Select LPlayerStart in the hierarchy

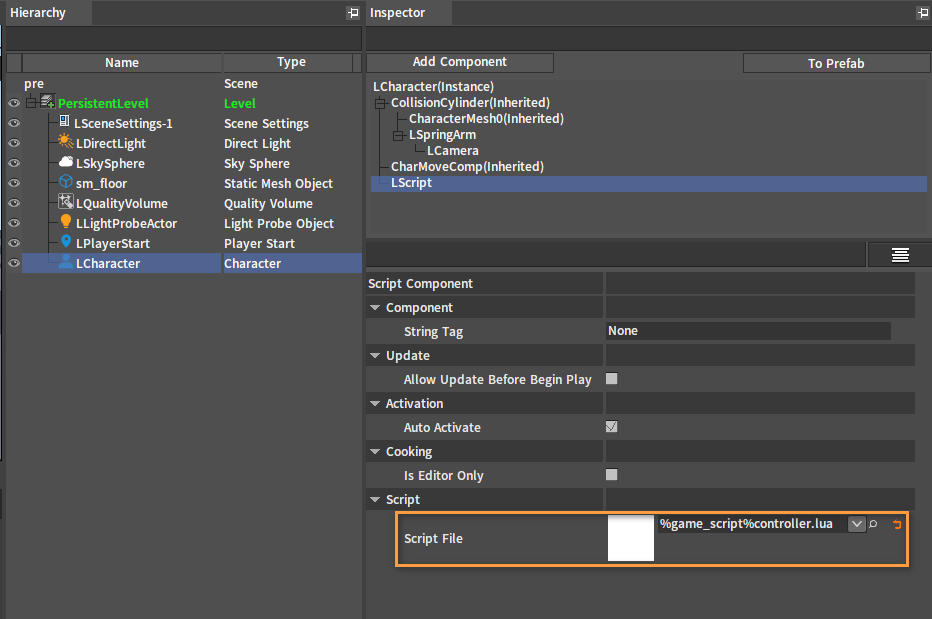pos(113,244)
